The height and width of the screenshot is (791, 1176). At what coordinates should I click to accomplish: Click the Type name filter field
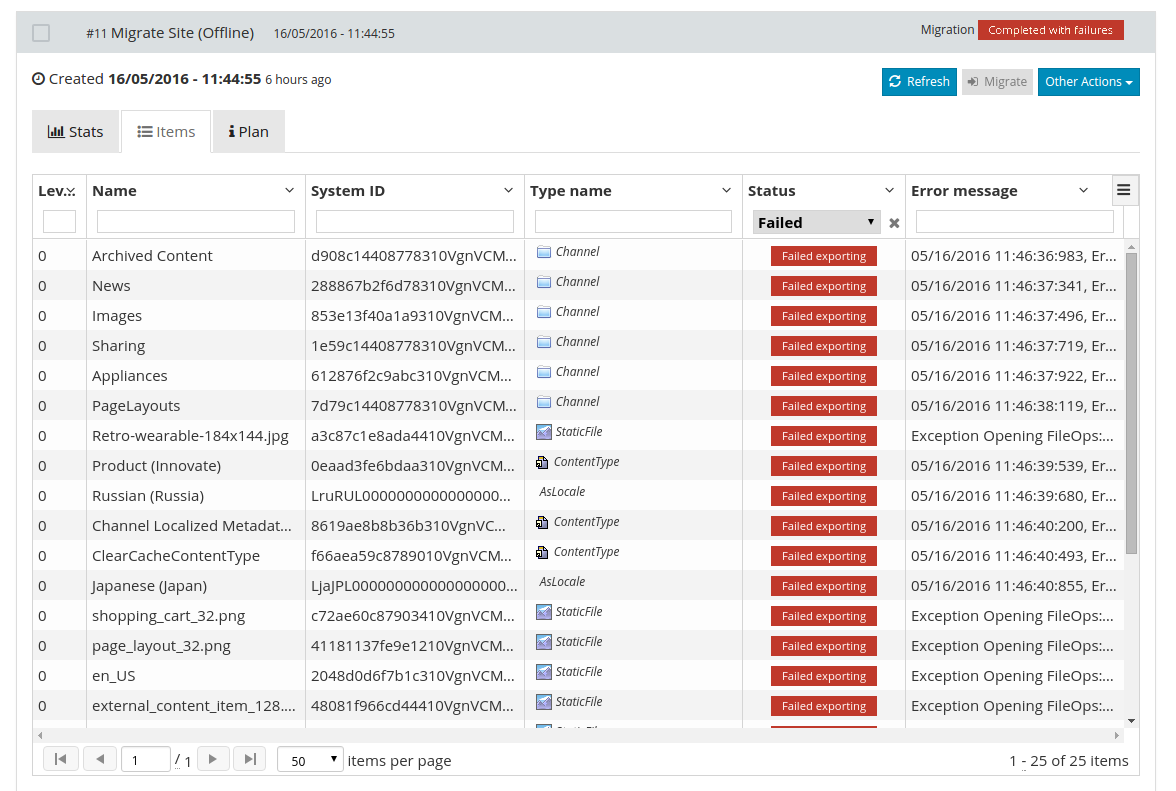[633, 221]
